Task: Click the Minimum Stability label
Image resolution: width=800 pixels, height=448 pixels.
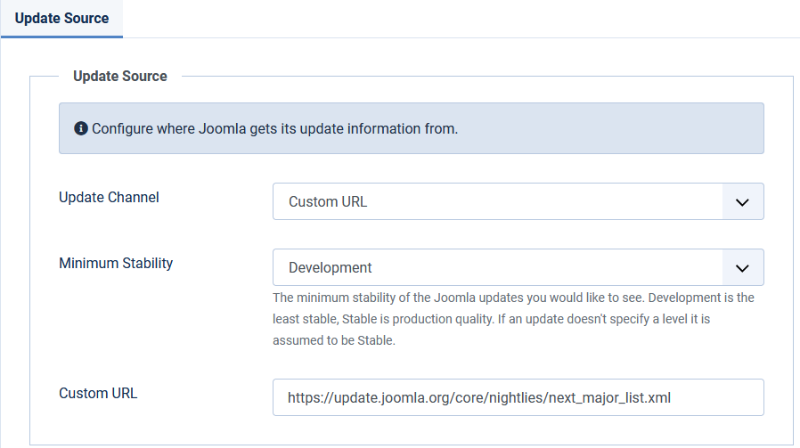Action: tap(116, 263)
